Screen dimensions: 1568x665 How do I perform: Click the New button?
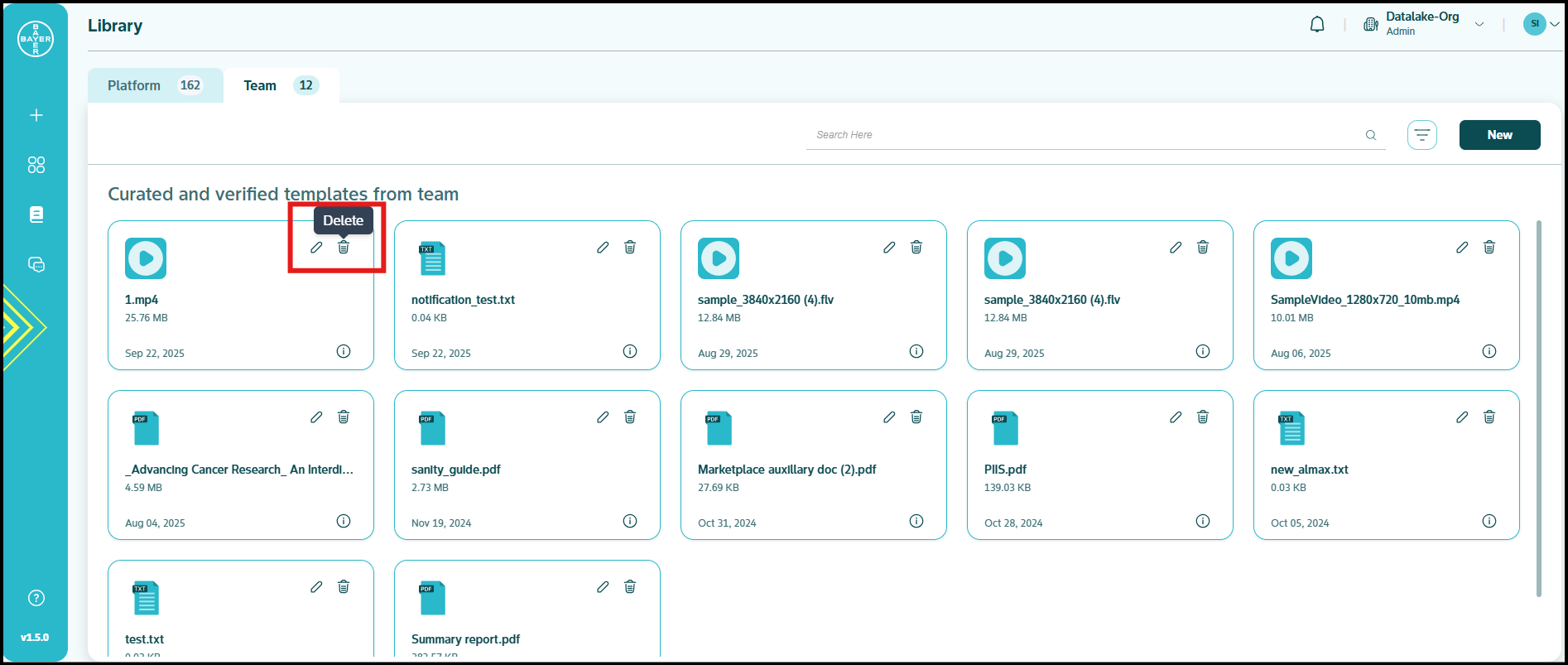pyautogui.click(x=1499, y=135)
